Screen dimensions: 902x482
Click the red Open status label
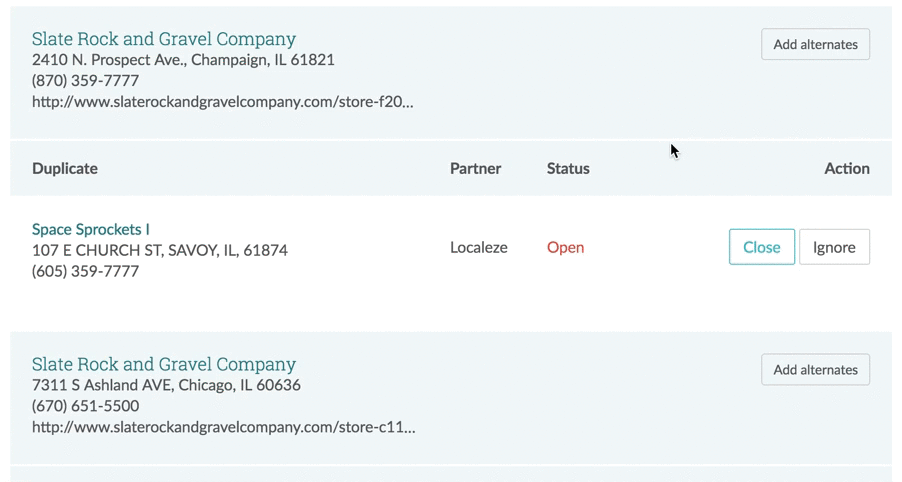[x=565, y=248]
